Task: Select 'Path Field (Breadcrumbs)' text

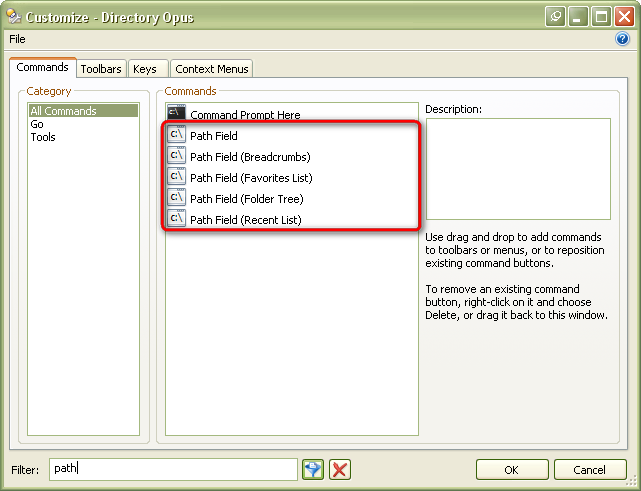Action: coord(250,157)
